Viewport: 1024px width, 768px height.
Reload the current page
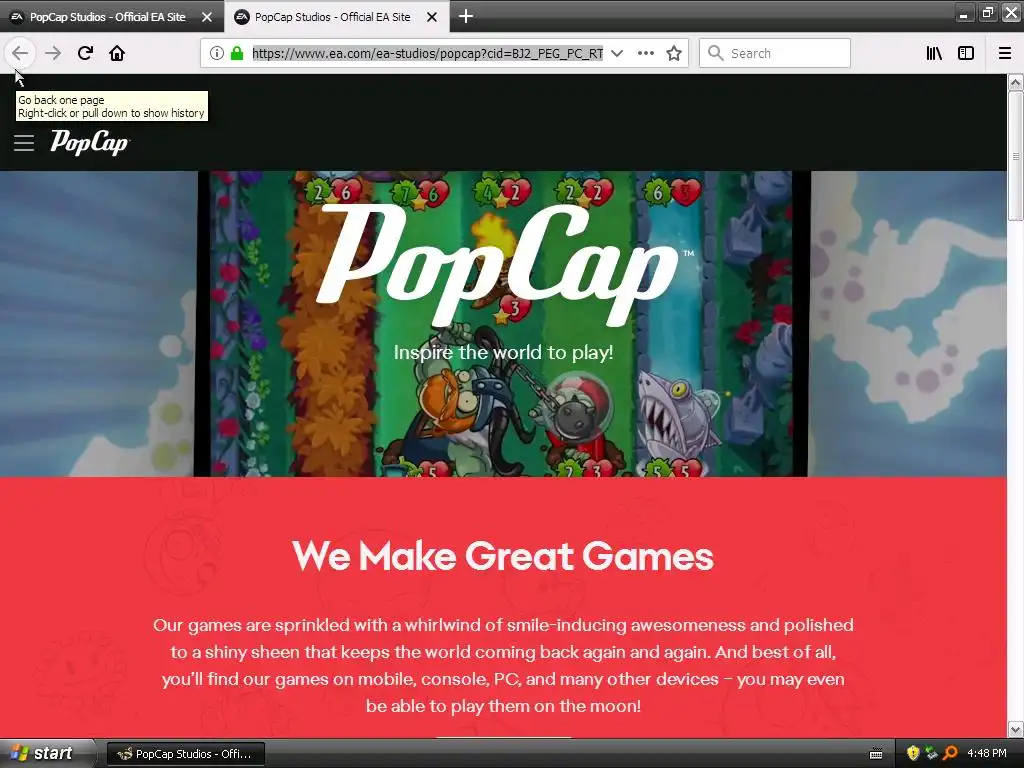85,53
